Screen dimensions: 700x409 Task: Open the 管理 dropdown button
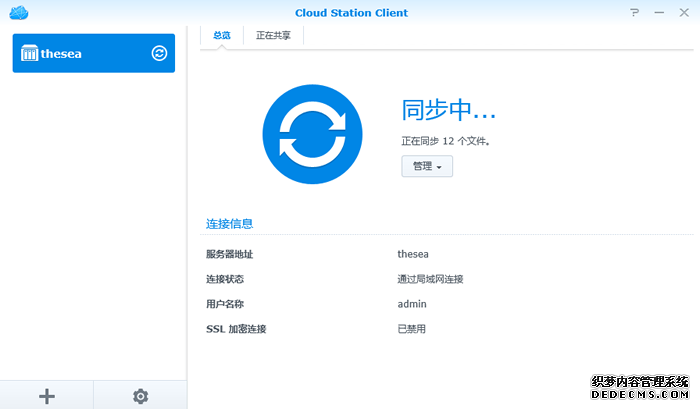427,166
